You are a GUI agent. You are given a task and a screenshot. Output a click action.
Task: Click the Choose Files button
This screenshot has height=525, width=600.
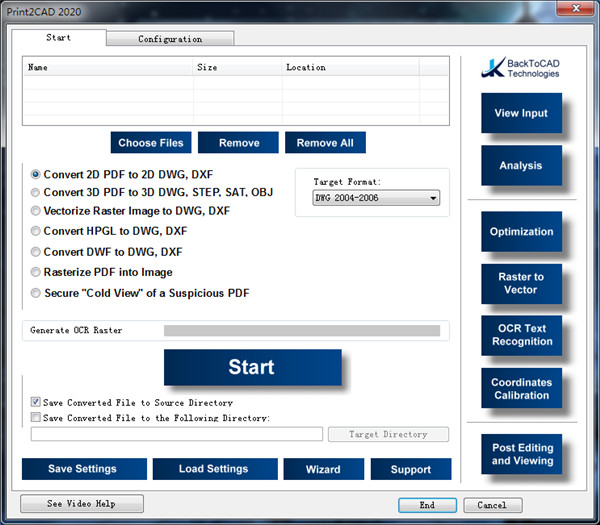point(151,143)
